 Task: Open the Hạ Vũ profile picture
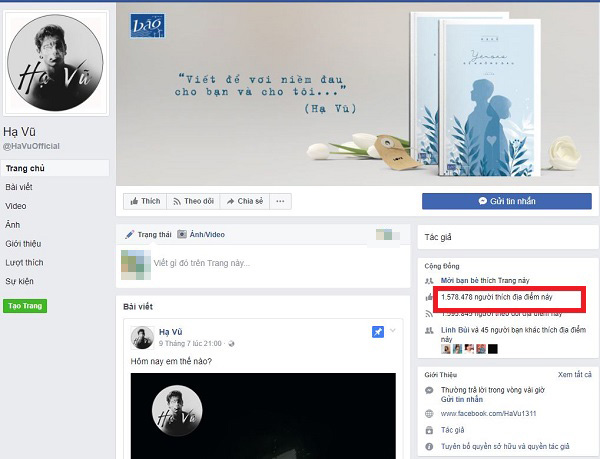(56, 63)
